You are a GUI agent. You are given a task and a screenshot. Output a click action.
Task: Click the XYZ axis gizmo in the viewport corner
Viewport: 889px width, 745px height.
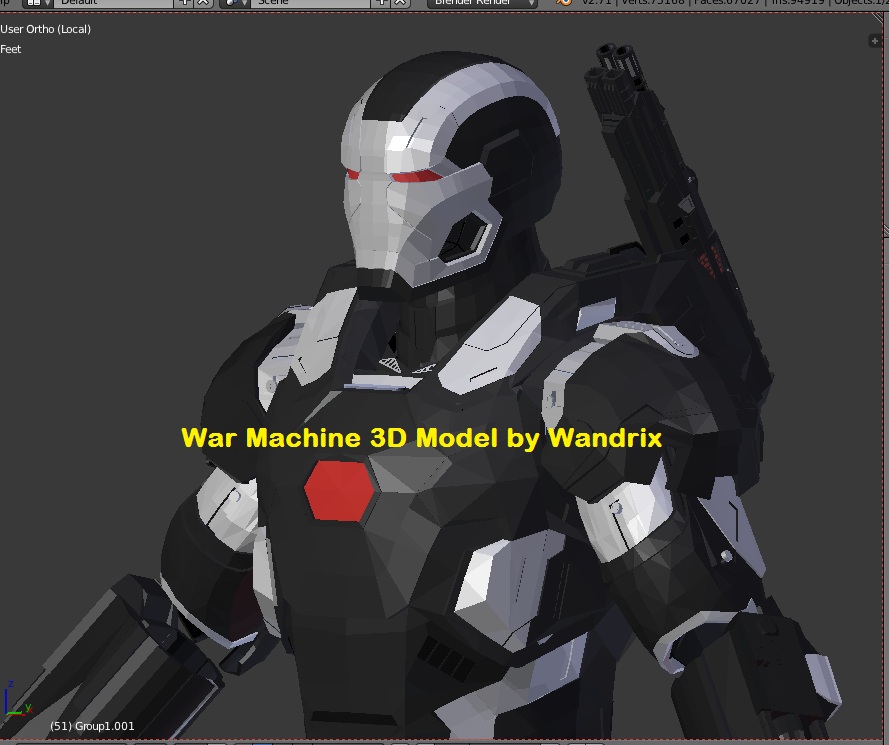(x=18, y=699)
